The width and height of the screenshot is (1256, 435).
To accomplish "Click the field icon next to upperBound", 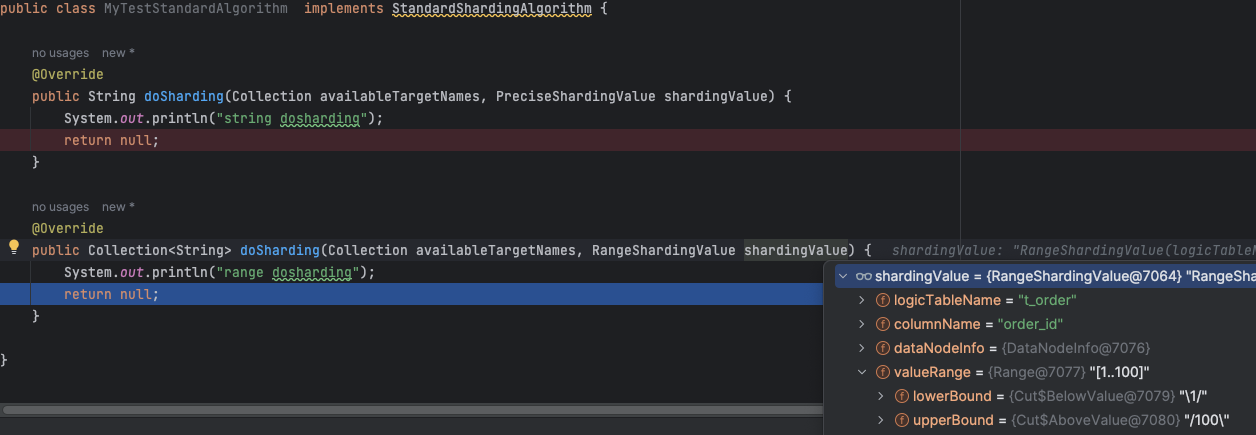I will (902, 420).
